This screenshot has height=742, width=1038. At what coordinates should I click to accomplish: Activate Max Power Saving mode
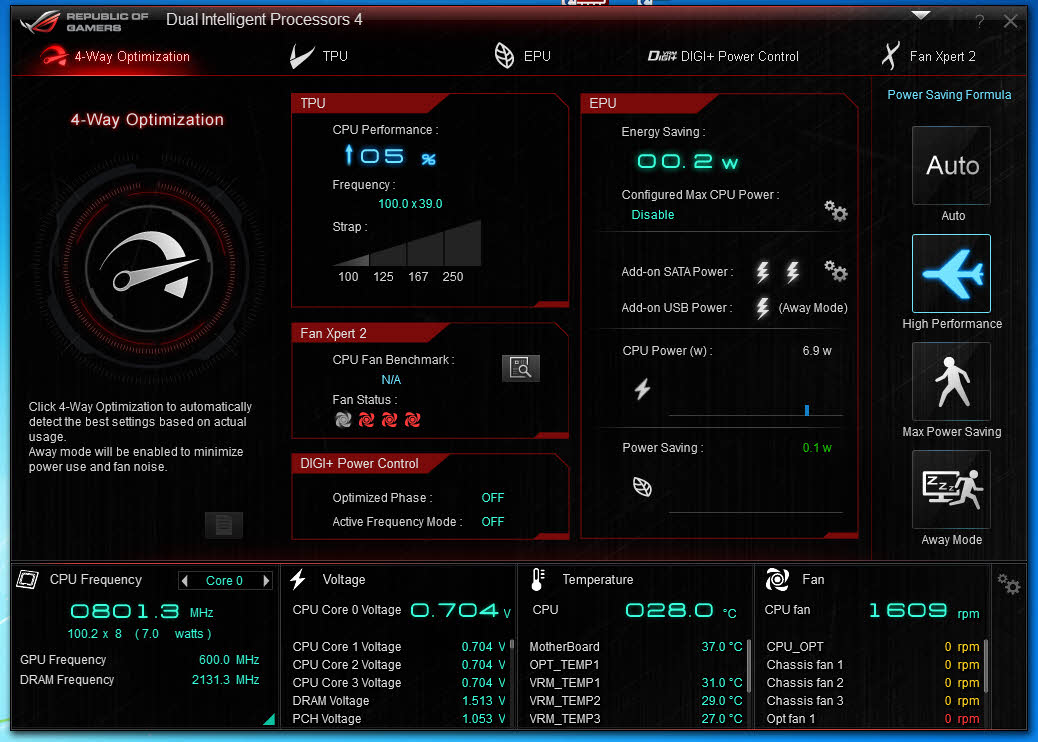coord(951,382)
